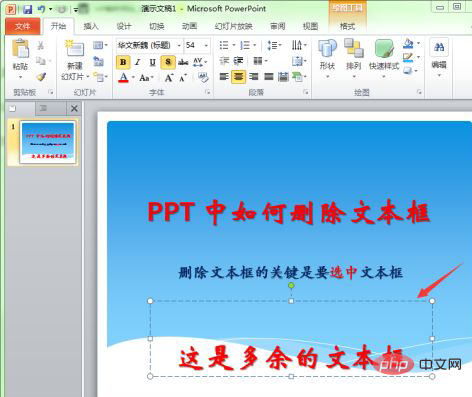Toggle Center alignment button
This screenshot has height=397, width=472.
(238, 77)
